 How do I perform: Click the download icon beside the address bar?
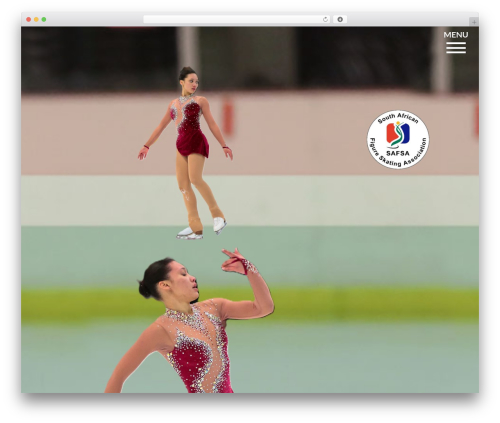click(340, 20)
